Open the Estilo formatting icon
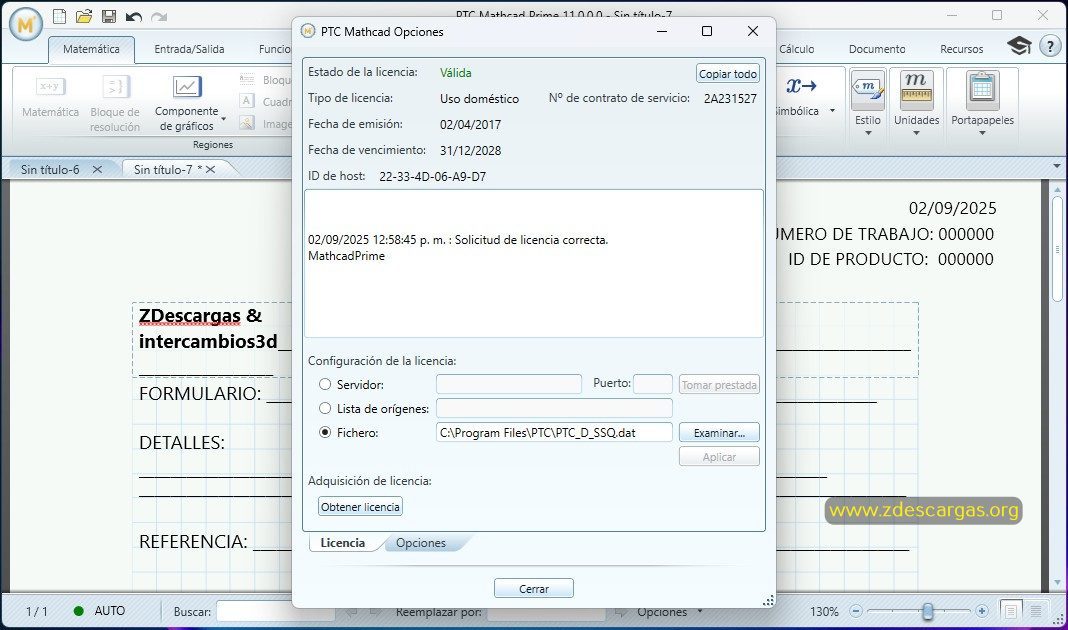 868,90
